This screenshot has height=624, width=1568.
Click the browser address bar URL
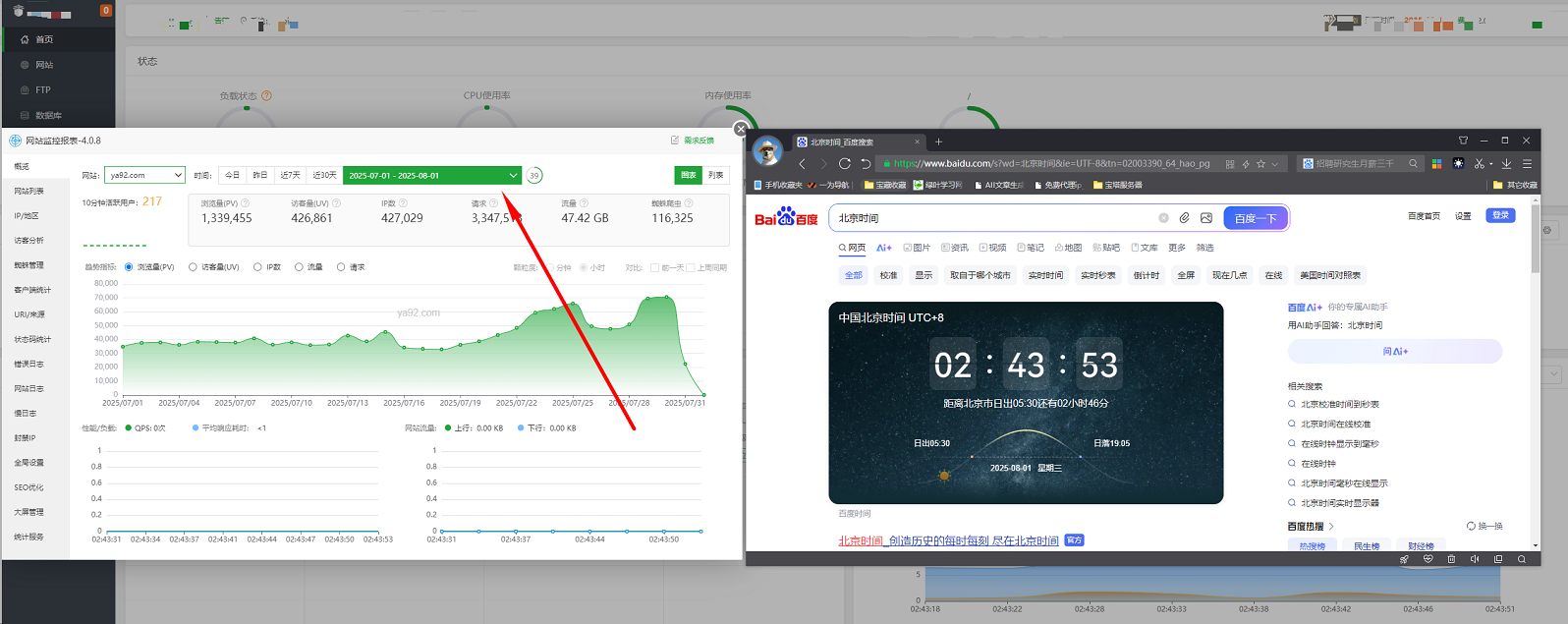(1051, 164)
